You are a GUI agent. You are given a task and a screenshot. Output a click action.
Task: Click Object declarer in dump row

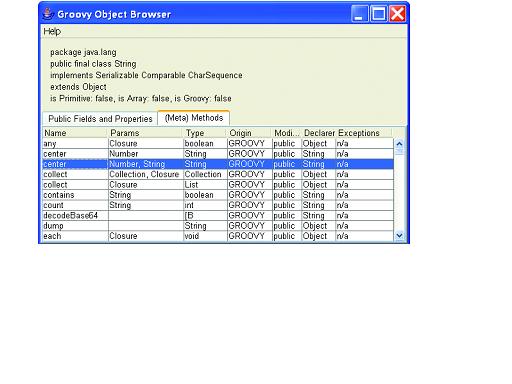(318, 226)
